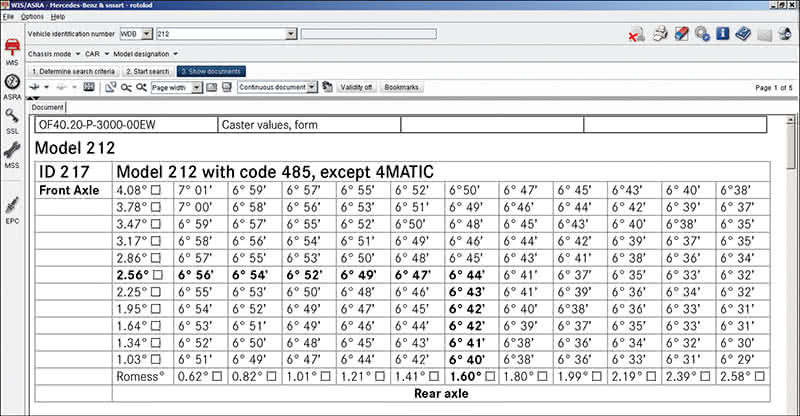Open the Continuous document dropdown
Viewport: 800px width, 416px height.
(312, 87)
